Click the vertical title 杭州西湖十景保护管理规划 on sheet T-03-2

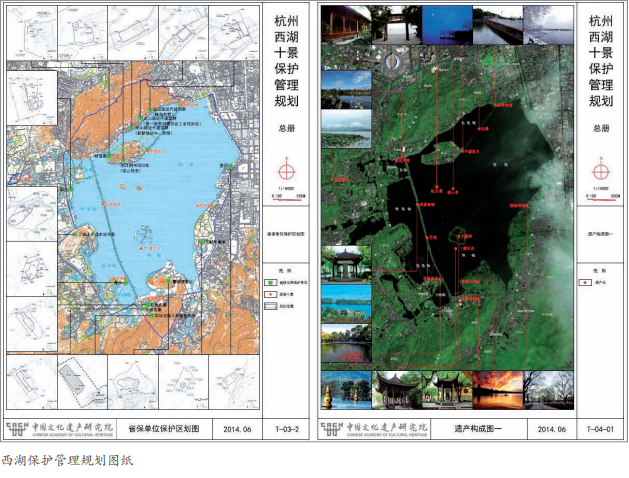click(286, 61)
